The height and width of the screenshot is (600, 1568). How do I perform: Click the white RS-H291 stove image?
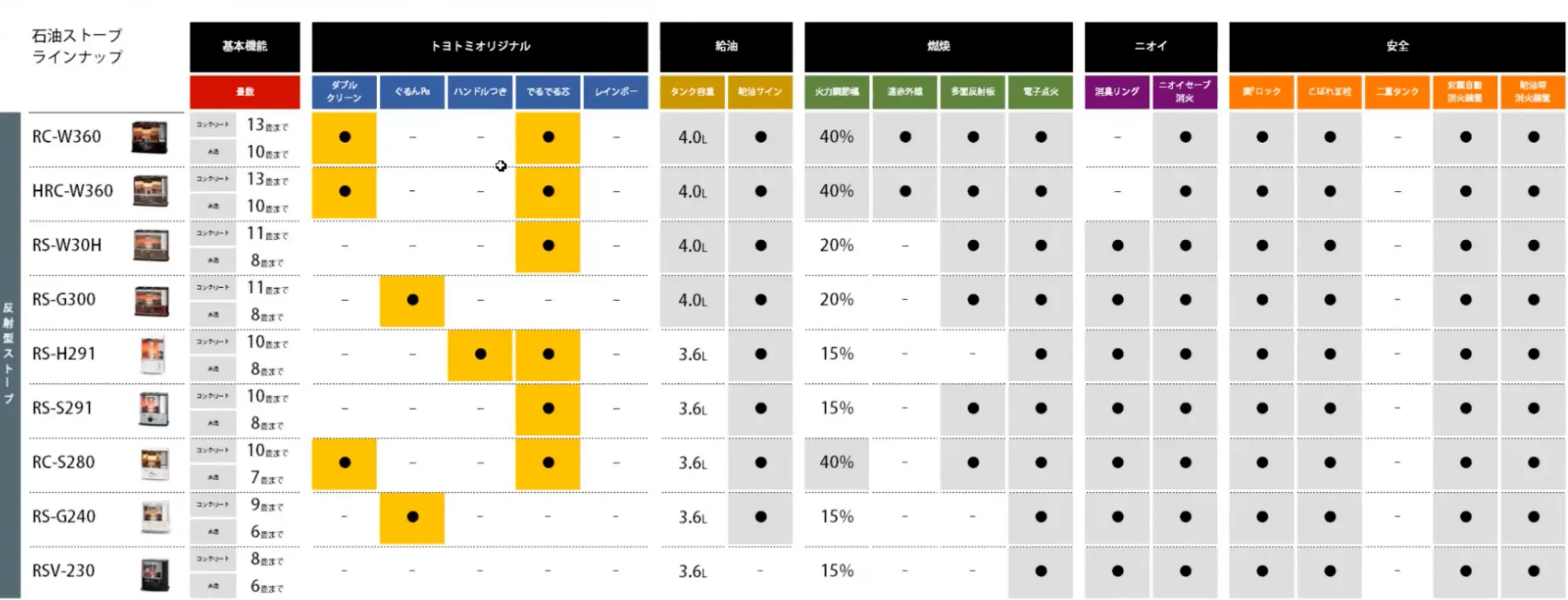click(x=153, y=354)
